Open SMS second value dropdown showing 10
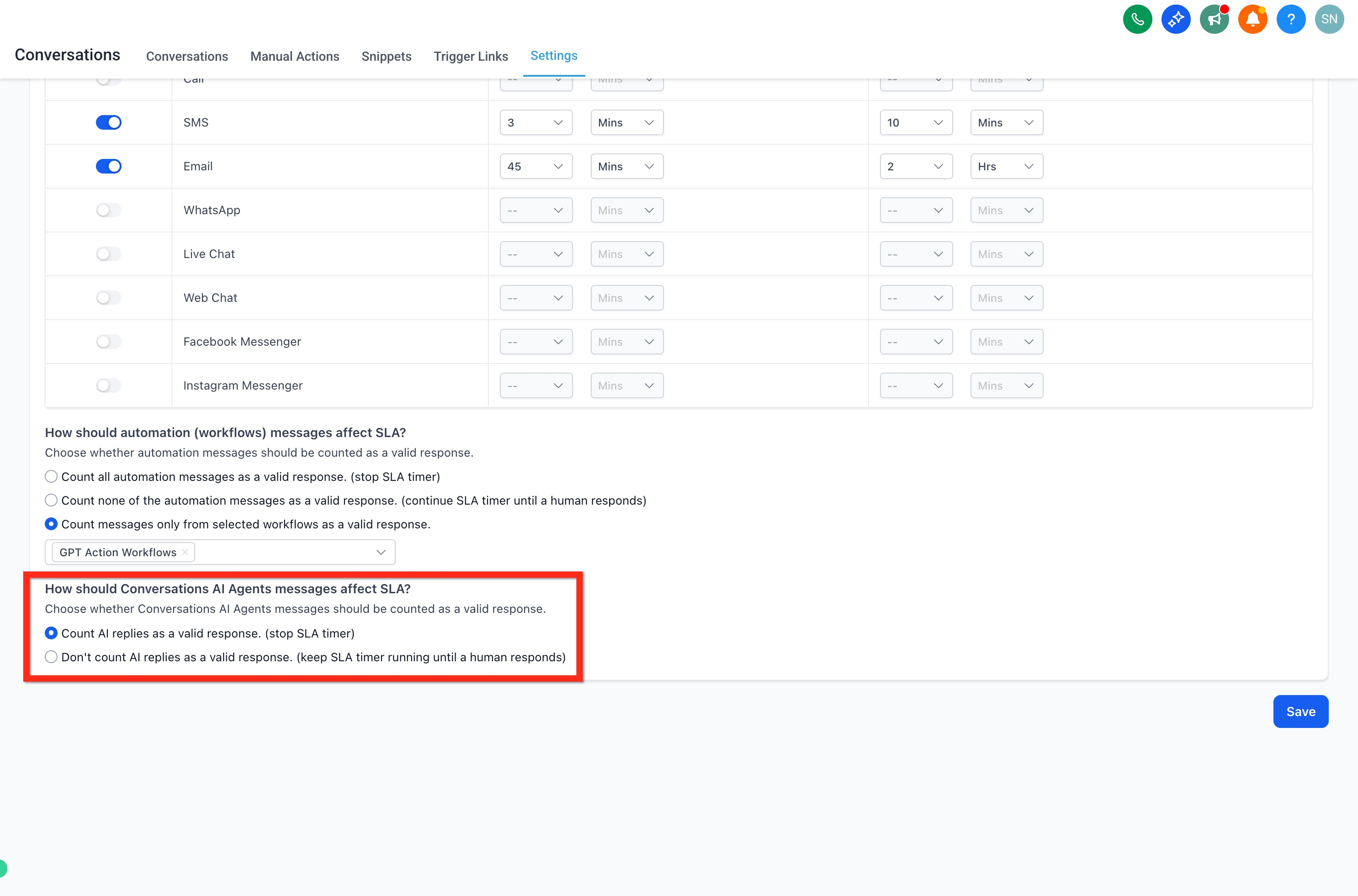The width and height of the screenshot is (1358, 896). pos(916,122)
